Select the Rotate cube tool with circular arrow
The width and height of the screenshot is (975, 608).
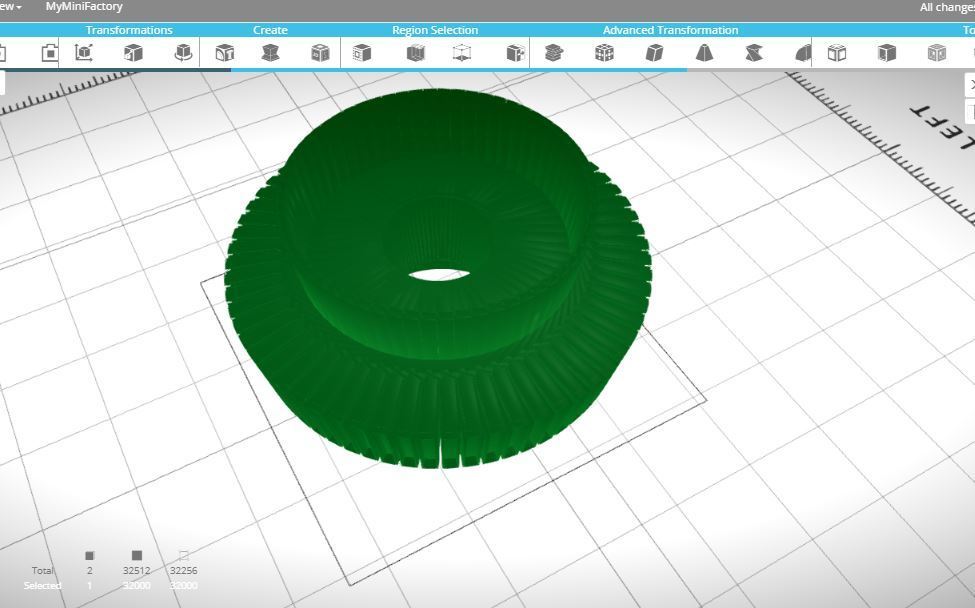pyautogui.click(x=183, y=53)
